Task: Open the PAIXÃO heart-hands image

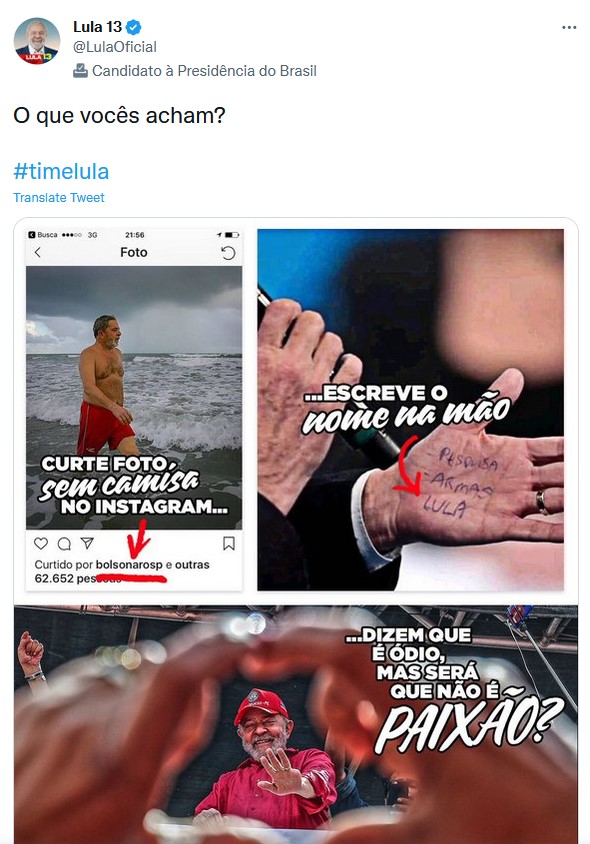Action: pos(296,725)
